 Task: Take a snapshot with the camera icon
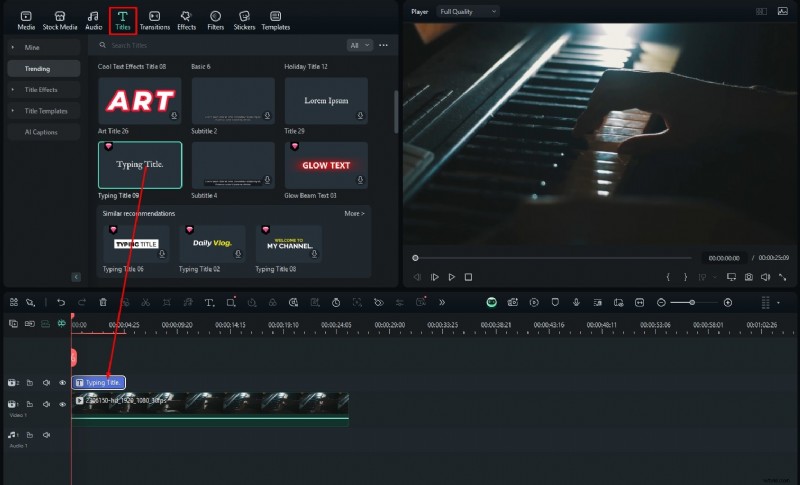click(x=747, y=277)
